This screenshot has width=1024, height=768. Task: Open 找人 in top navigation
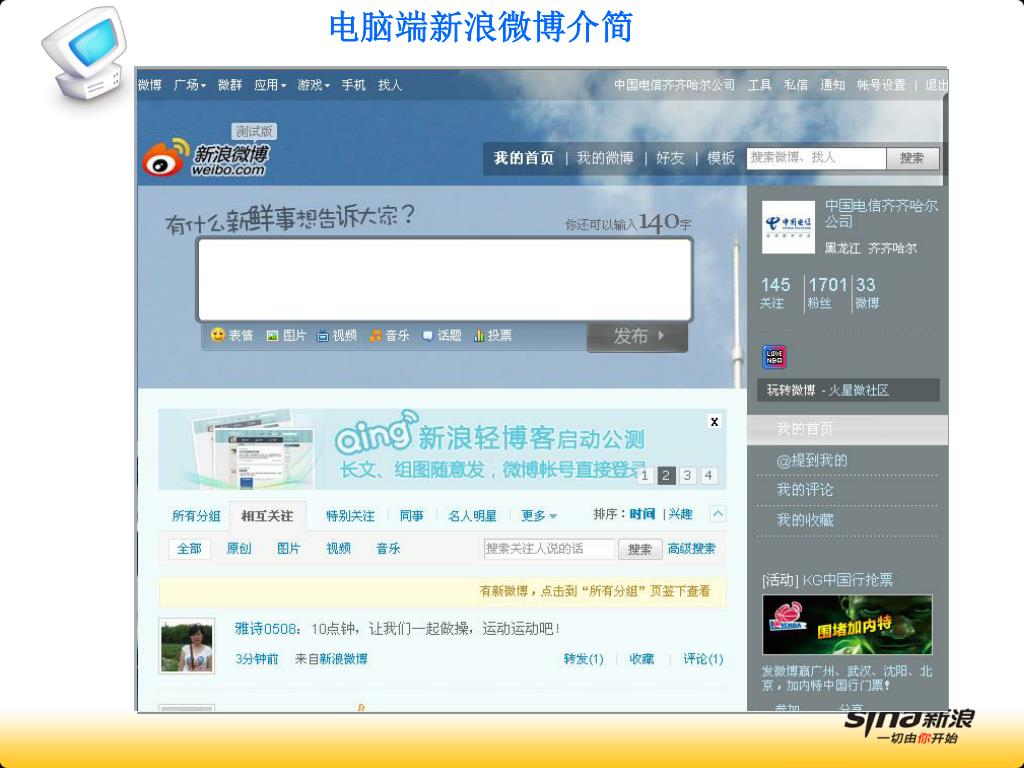point(390,85)
